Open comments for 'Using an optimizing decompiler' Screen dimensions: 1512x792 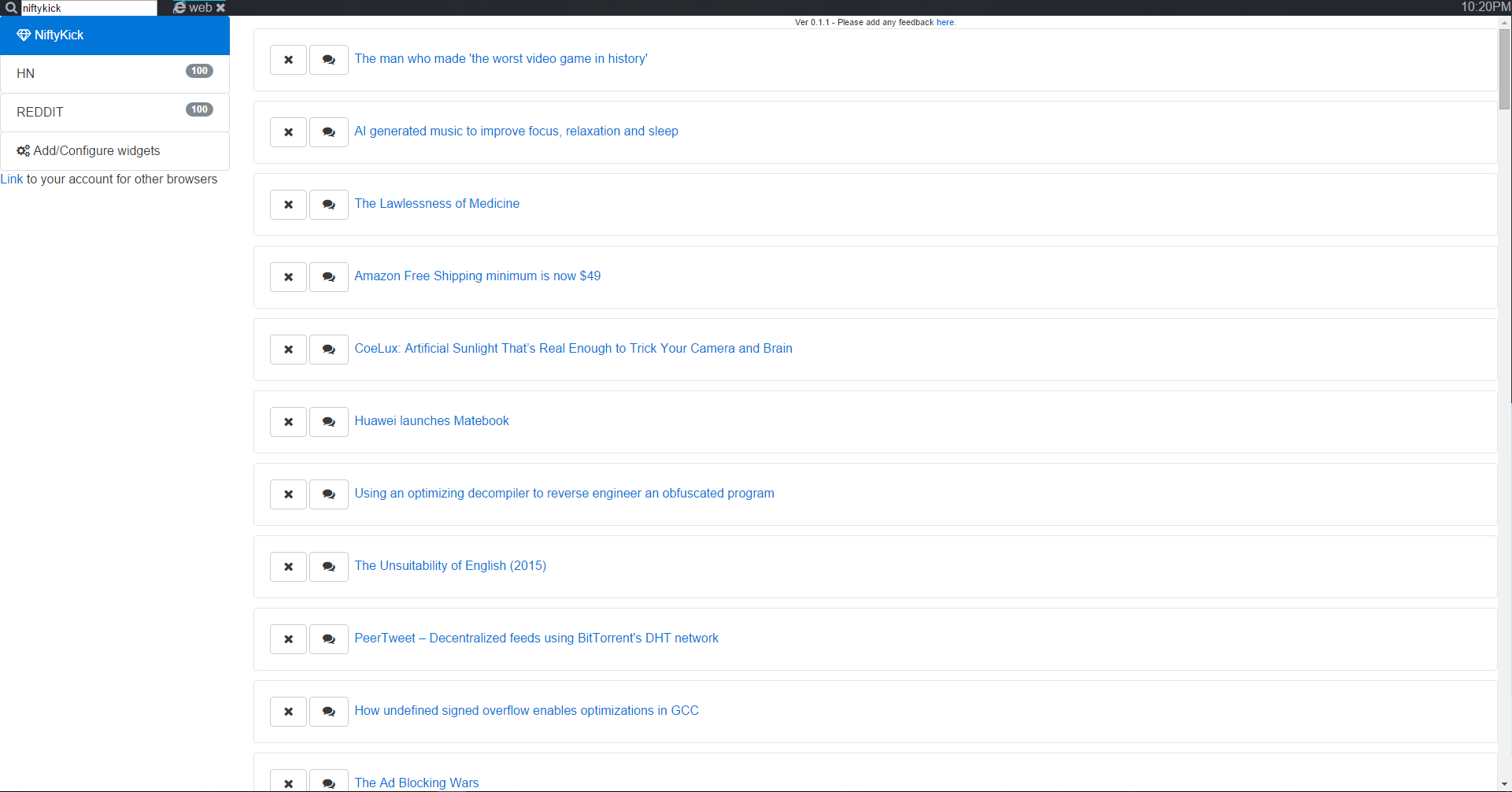pyautogui.click(x=329, y=494)
